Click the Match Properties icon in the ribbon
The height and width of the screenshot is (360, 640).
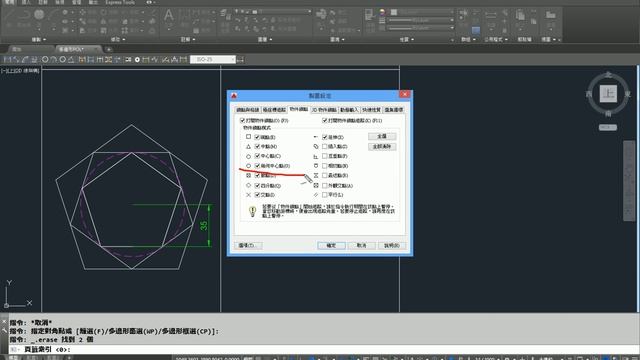click(369, 14)
